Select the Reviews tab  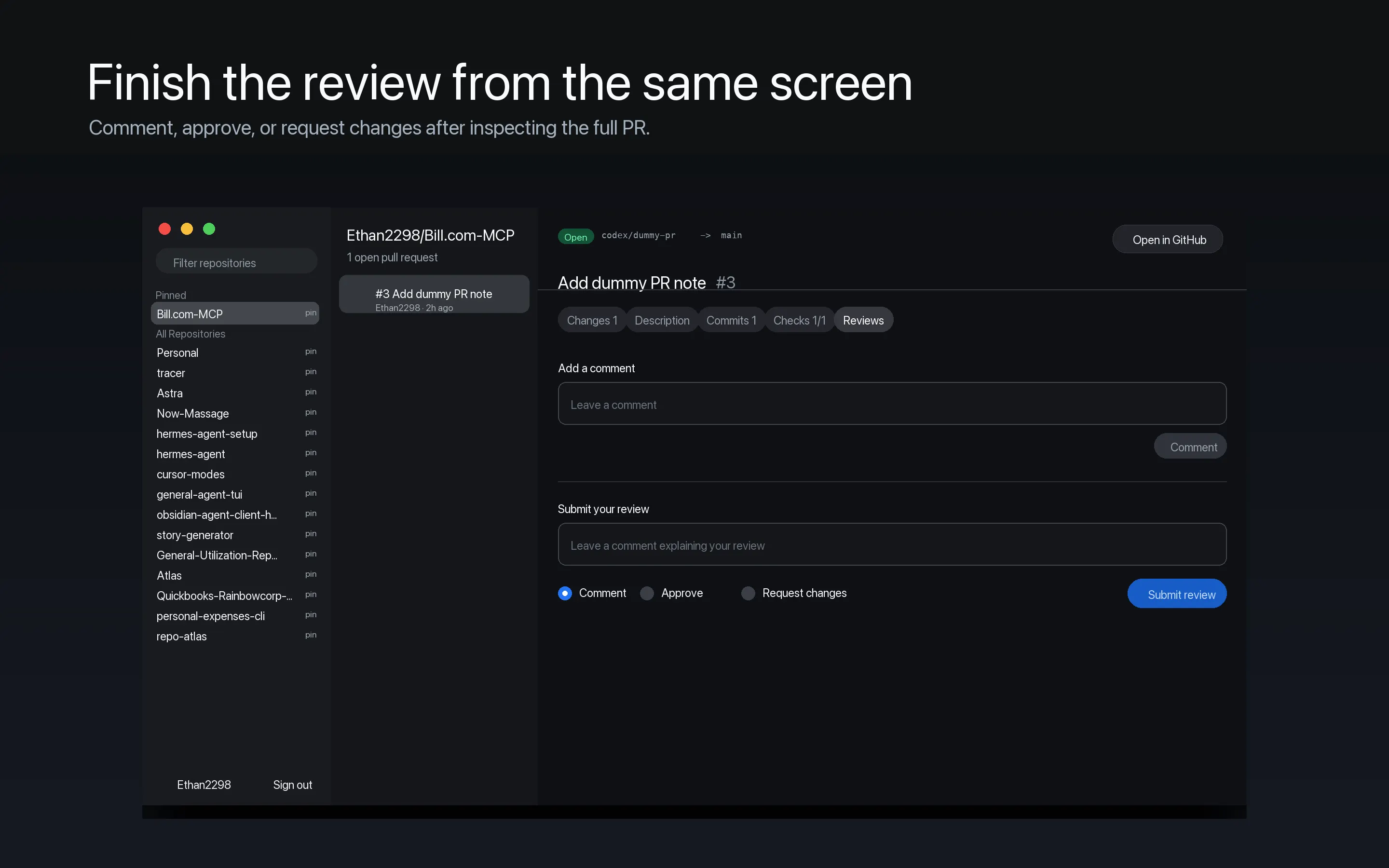coord(863,320)
